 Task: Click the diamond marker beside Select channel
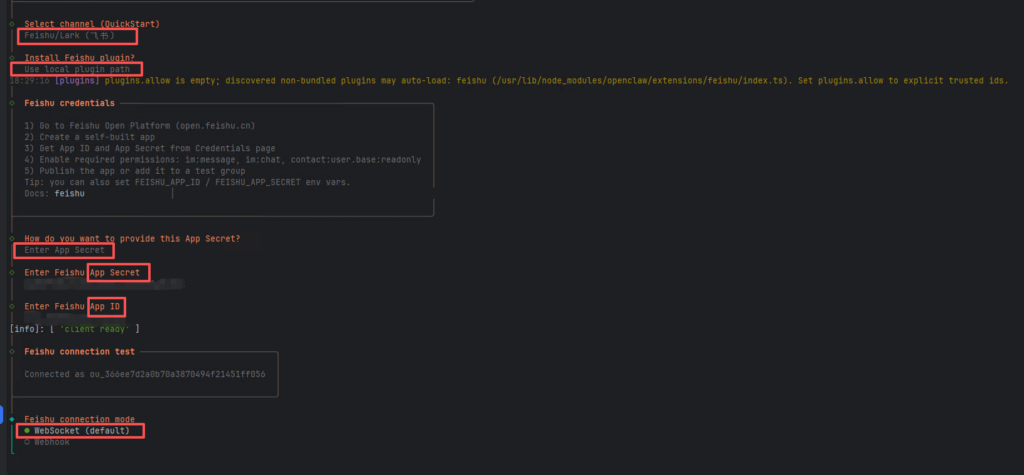tap(11, 23)
